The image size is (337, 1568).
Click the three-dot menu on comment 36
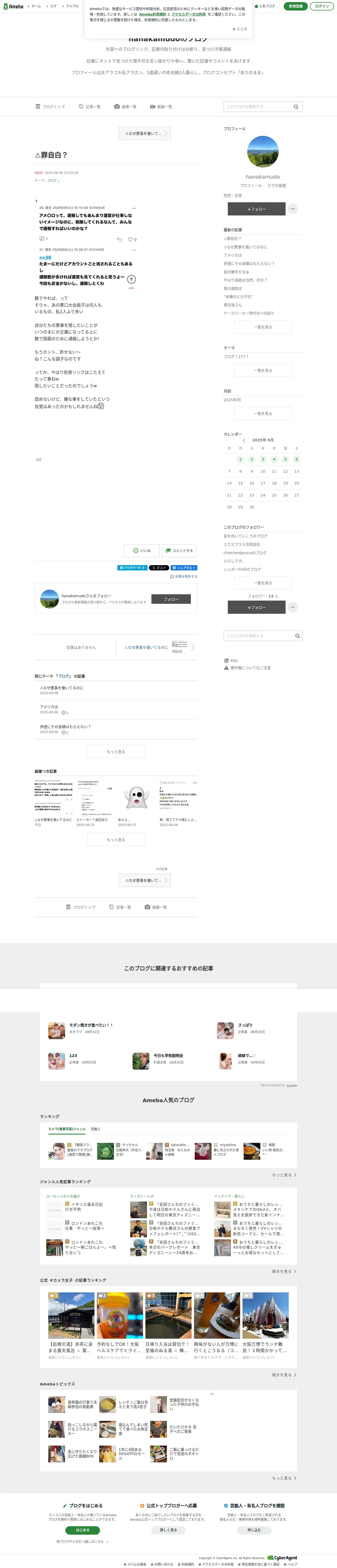click(x=134, y=208)
